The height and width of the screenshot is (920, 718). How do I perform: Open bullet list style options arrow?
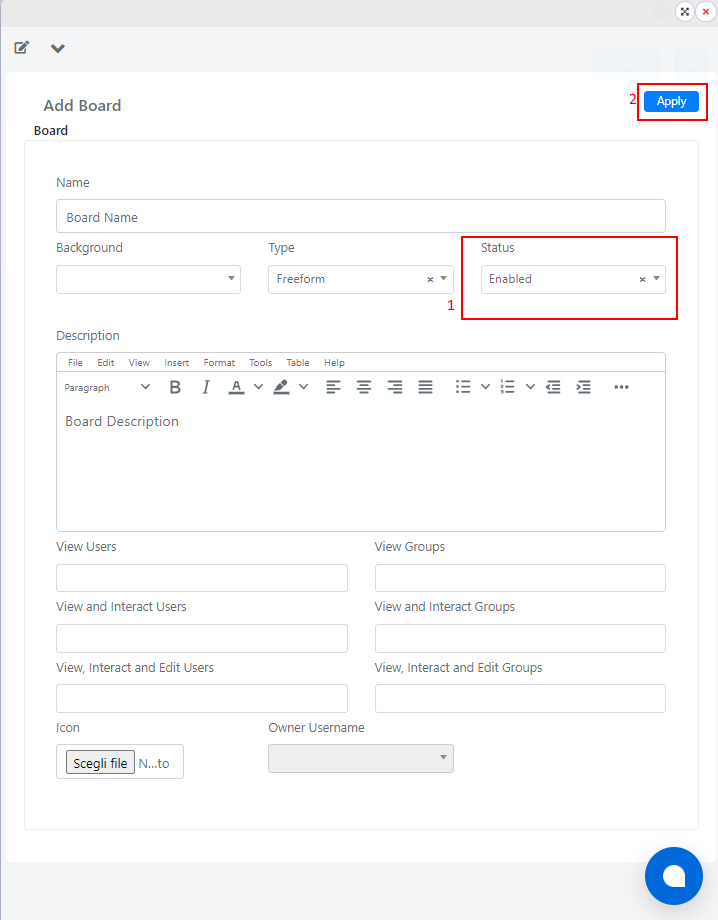click(x=485, y=387)
